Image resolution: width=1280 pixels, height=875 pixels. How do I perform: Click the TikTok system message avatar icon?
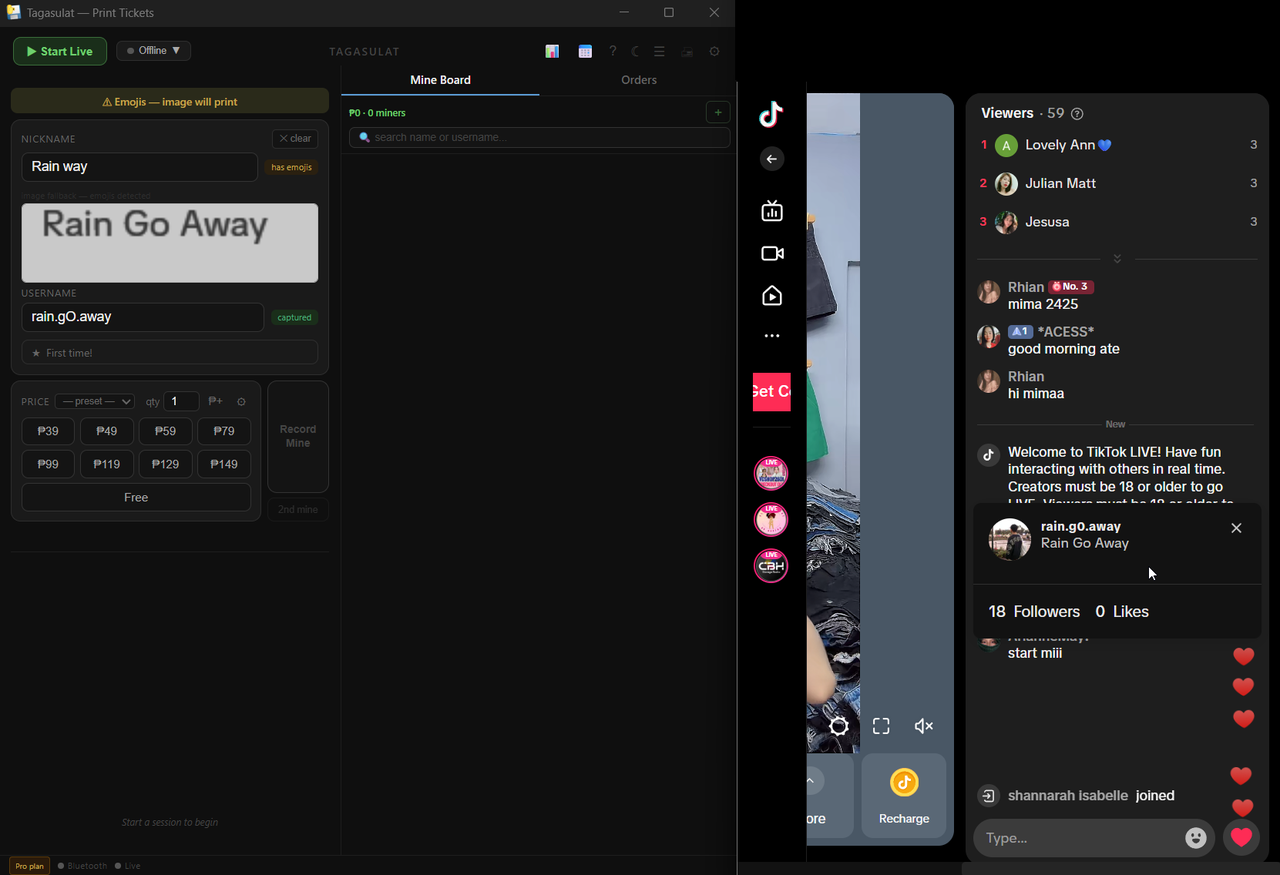[988, 455]
